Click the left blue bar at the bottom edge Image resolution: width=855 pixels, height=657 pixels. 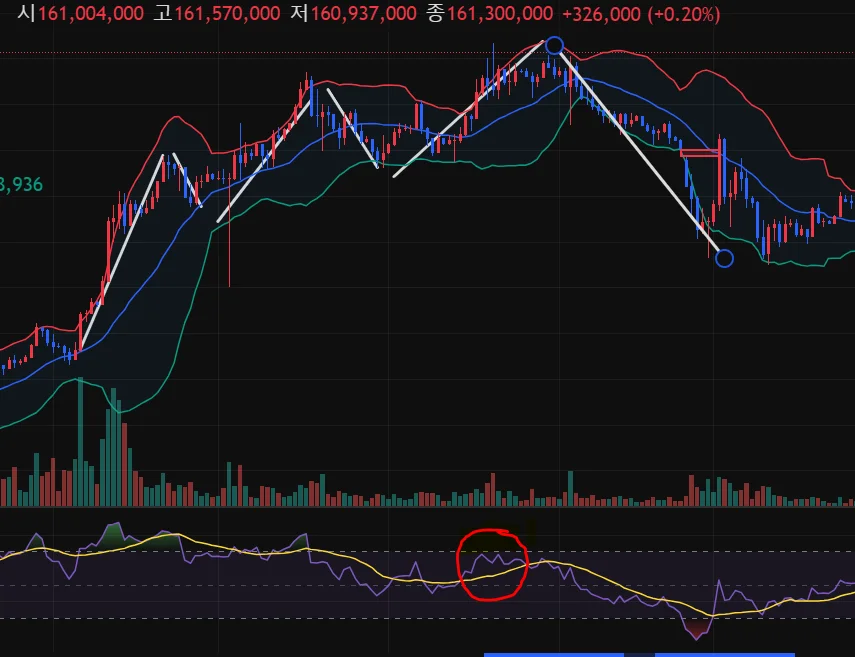(x=553, y=655)
